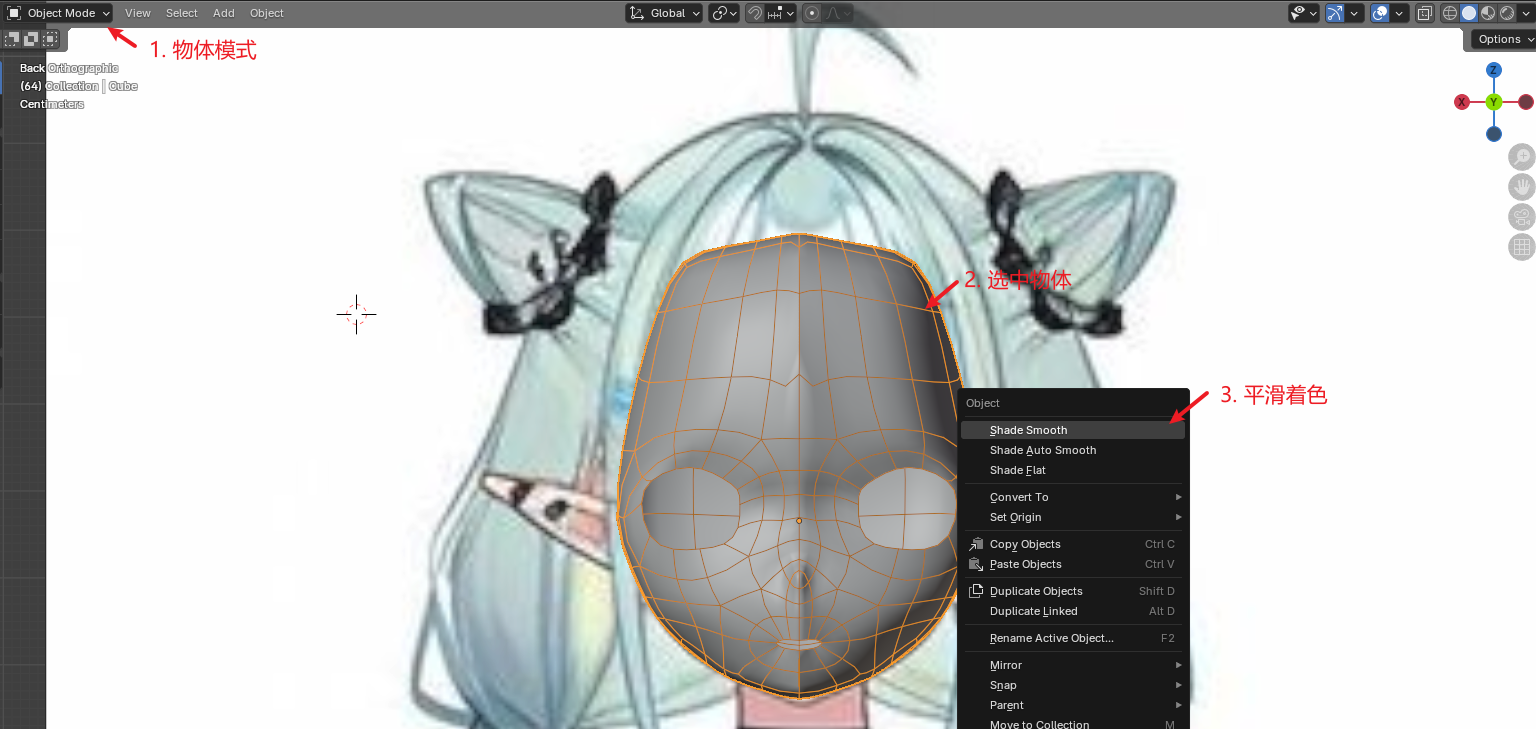The width and height of the screenshot is (1536, 729).
Task: Open the View menu in header
Action: 138,13
